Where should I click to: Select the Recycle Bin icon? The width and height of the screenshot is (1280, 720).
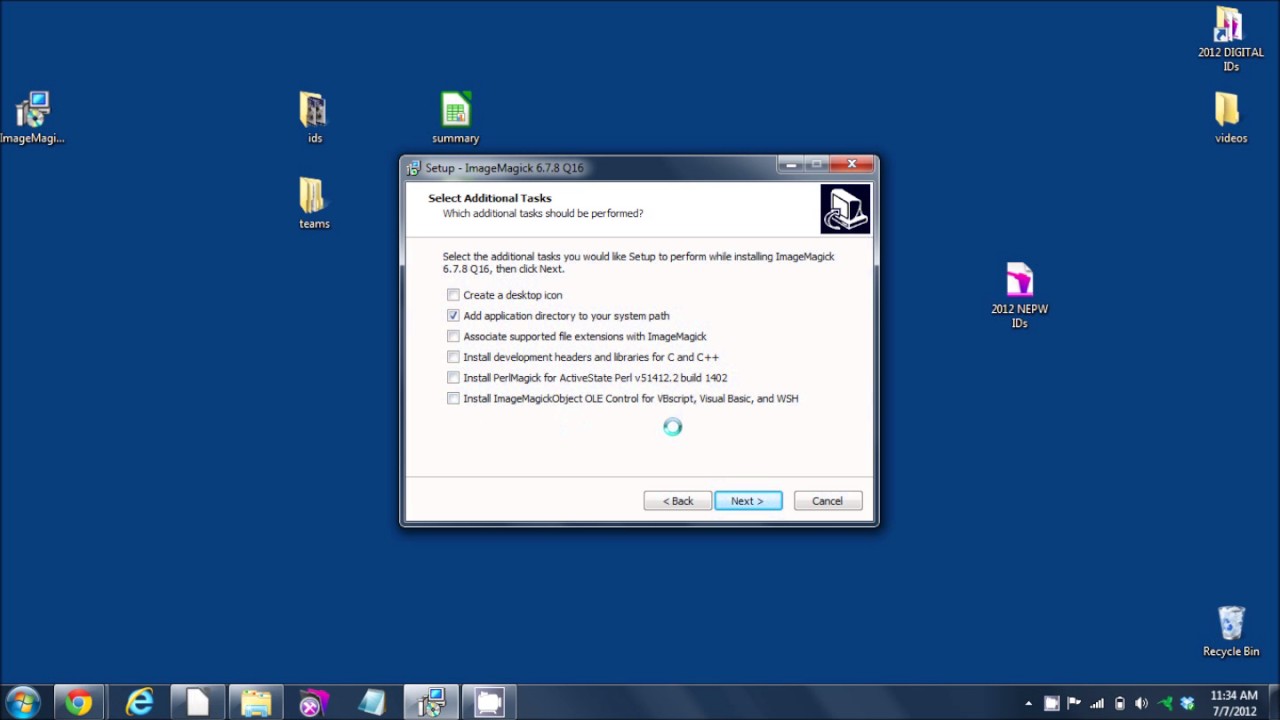pos(1230,631)
